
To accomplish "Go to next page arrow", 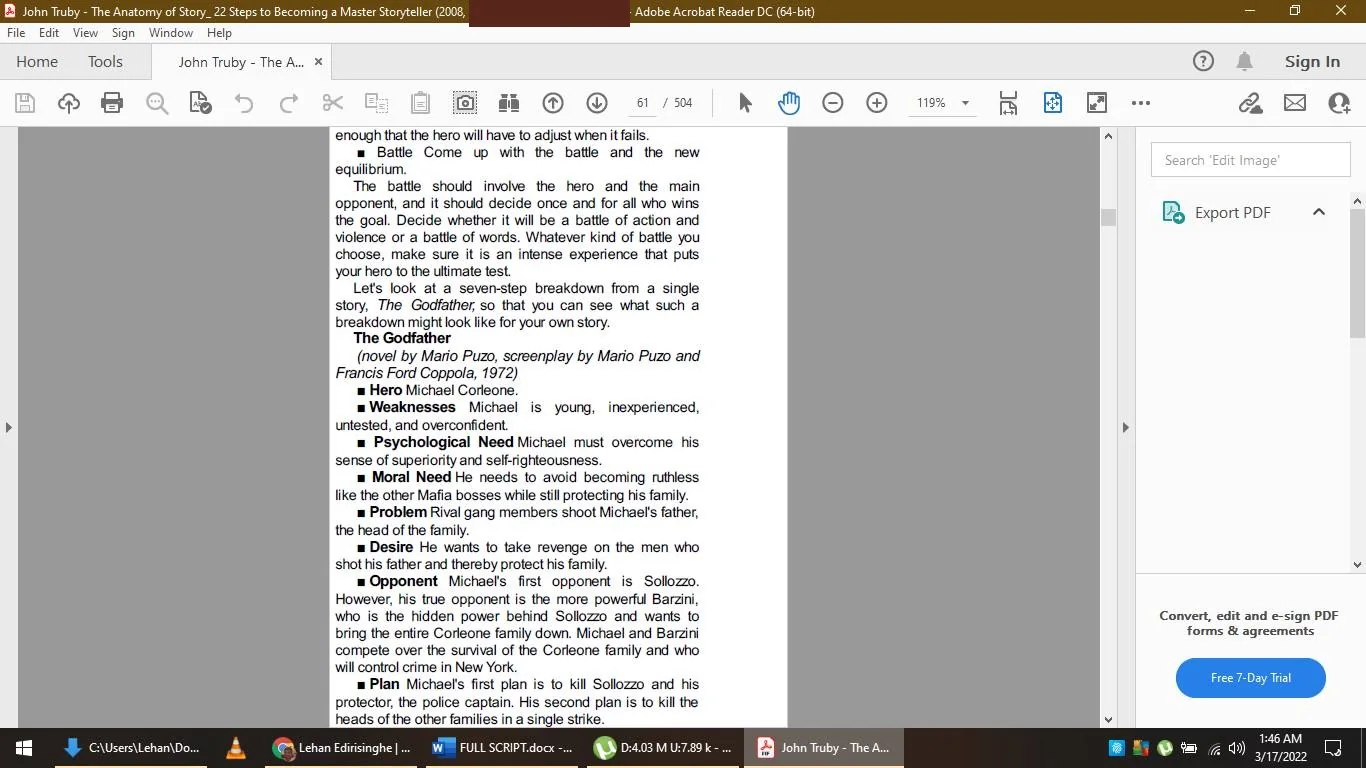I will click(x=597, y=103).
